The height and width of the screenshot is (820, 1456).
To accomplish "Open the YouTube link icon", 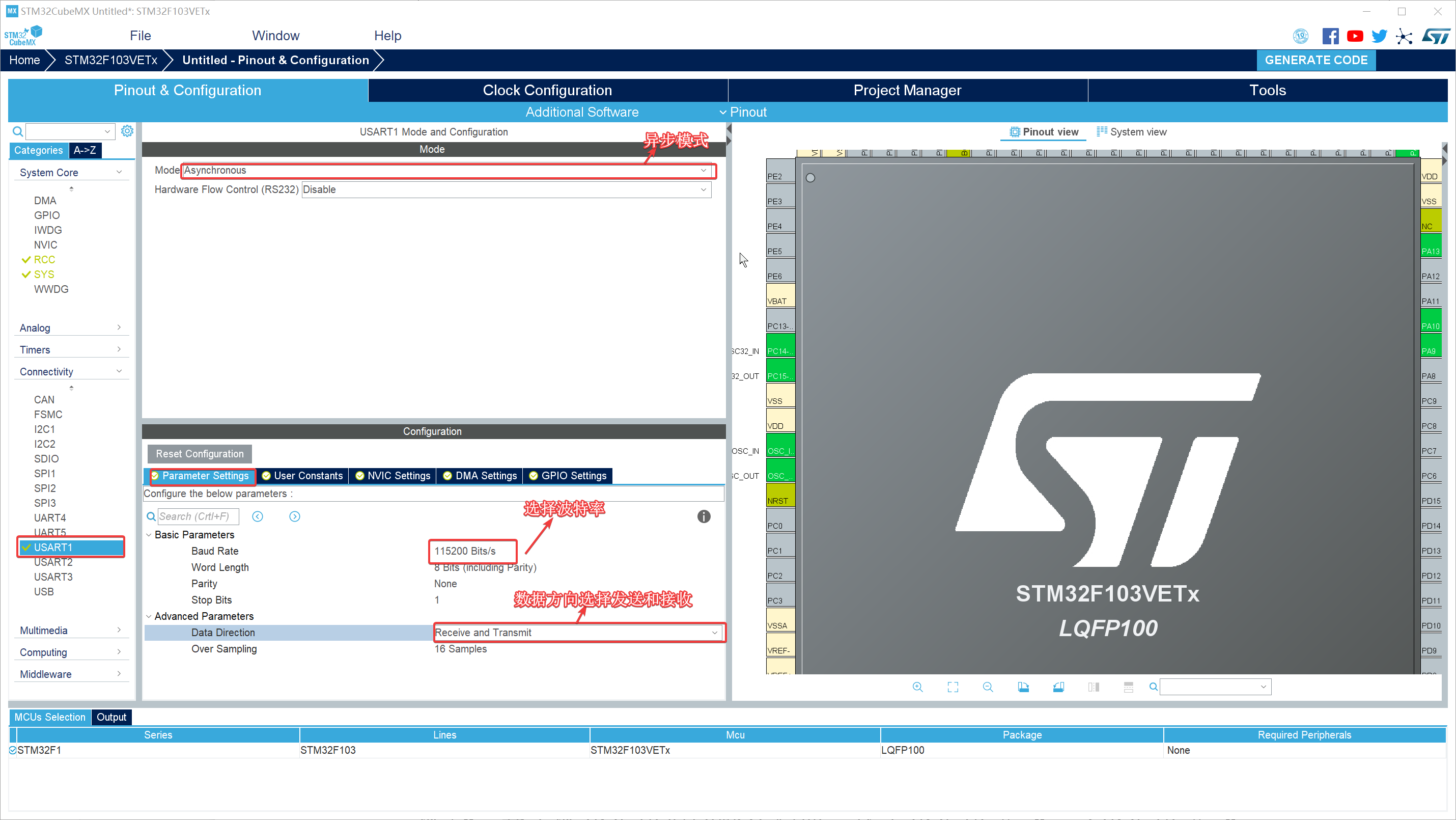I will pos(1355,36).
